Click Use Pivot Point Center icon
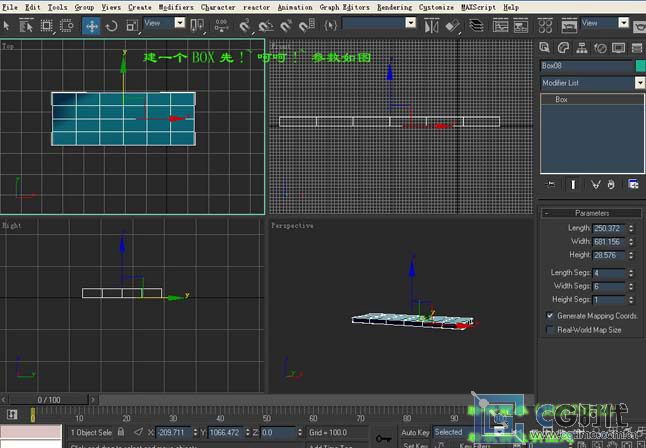 coord(197,26)
